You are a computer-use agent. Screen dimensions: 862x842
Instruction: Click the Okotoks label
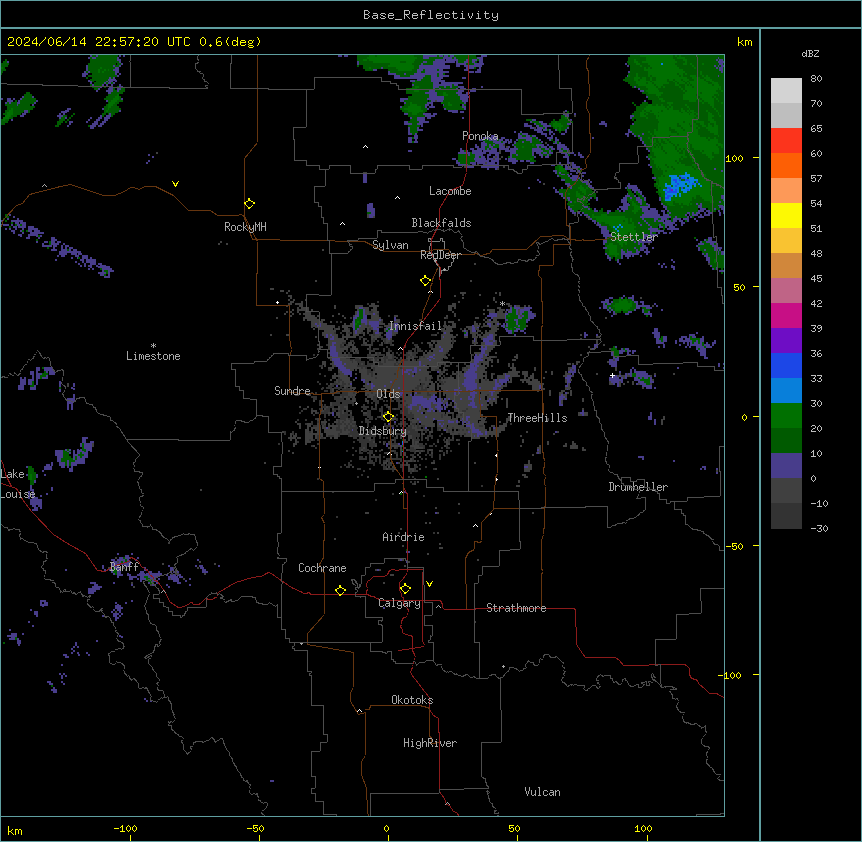(412, 700)
